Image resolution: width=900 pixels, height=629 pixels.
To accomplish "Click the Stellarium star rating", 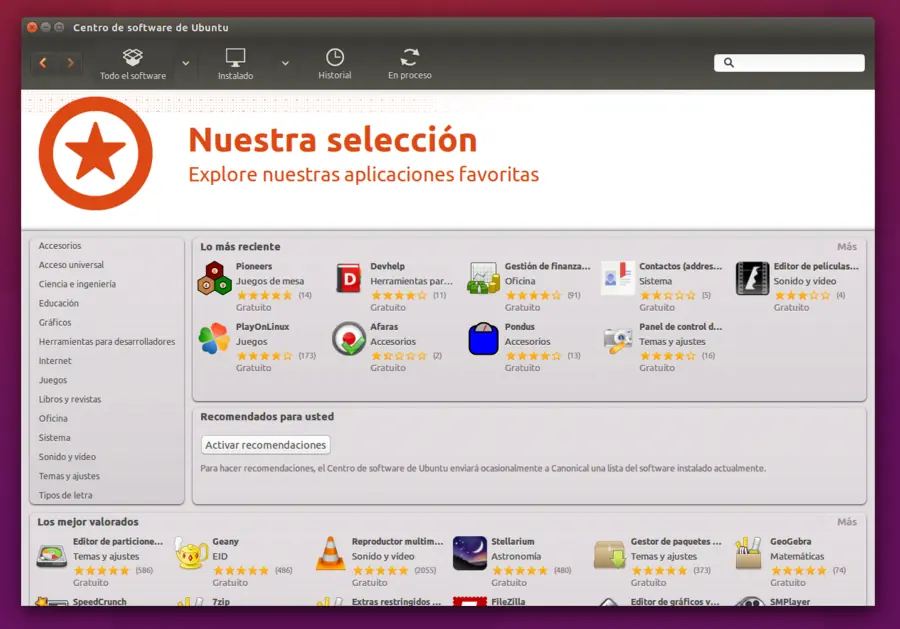I will 520,570.
